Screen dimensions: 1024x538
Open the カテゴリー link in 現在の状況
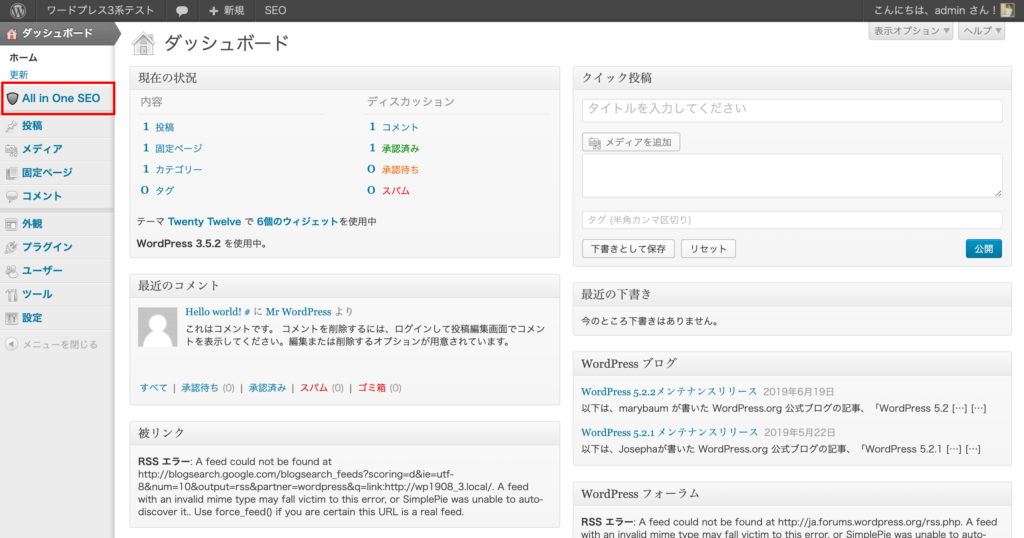(178, 169)
